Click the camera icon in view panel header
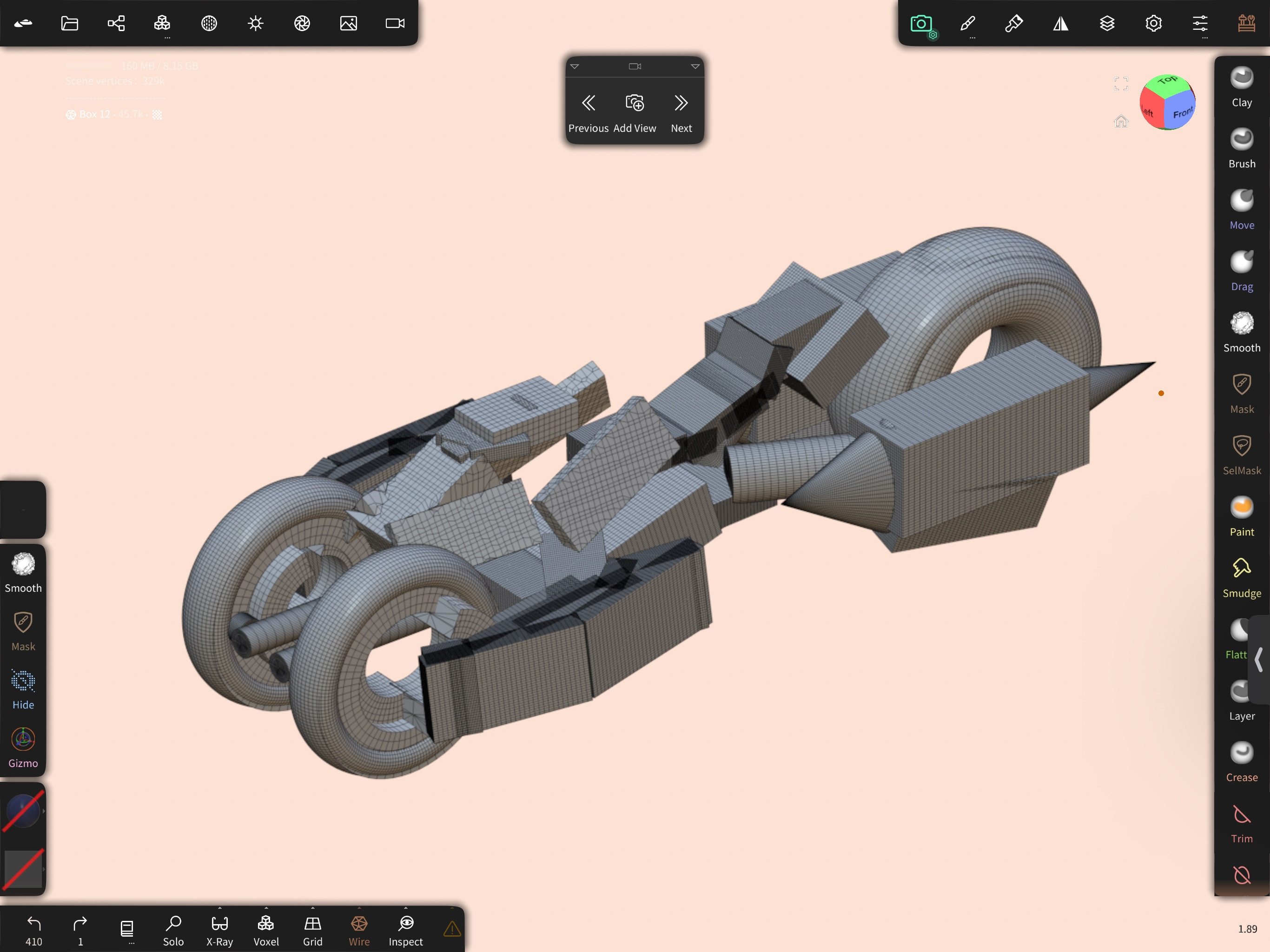The image size is (1270, 952). point(635,66)
